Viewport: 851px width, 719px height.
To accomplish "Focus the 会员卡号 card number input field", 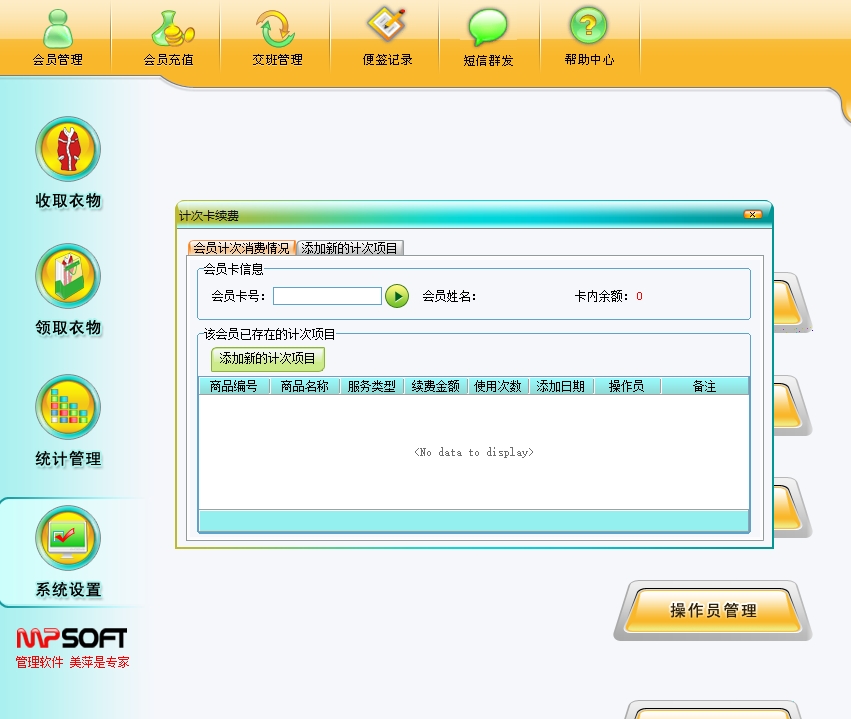I will coord(327,296).
